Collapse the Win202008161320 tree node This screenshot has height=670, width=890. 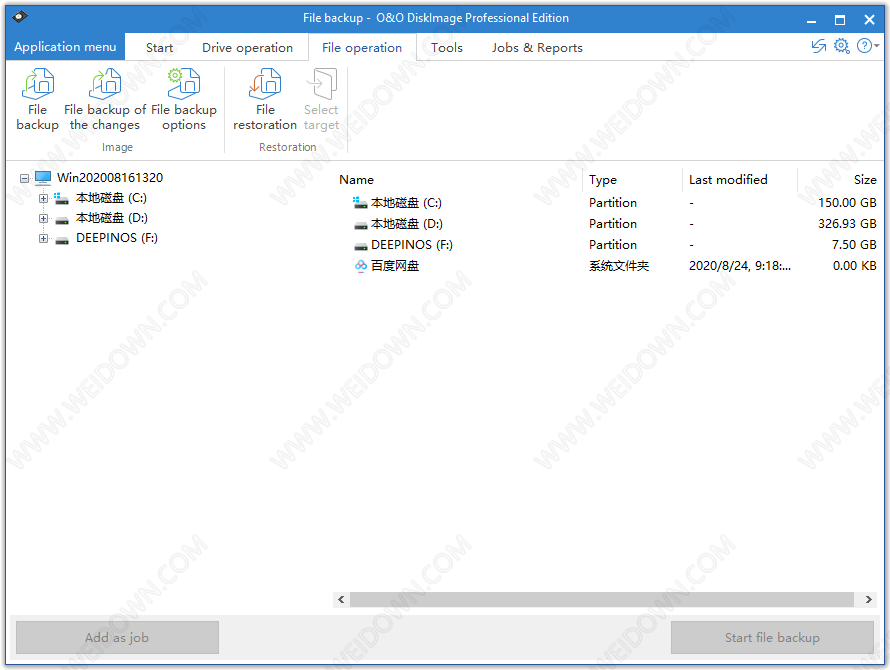[x=24, y=178]
